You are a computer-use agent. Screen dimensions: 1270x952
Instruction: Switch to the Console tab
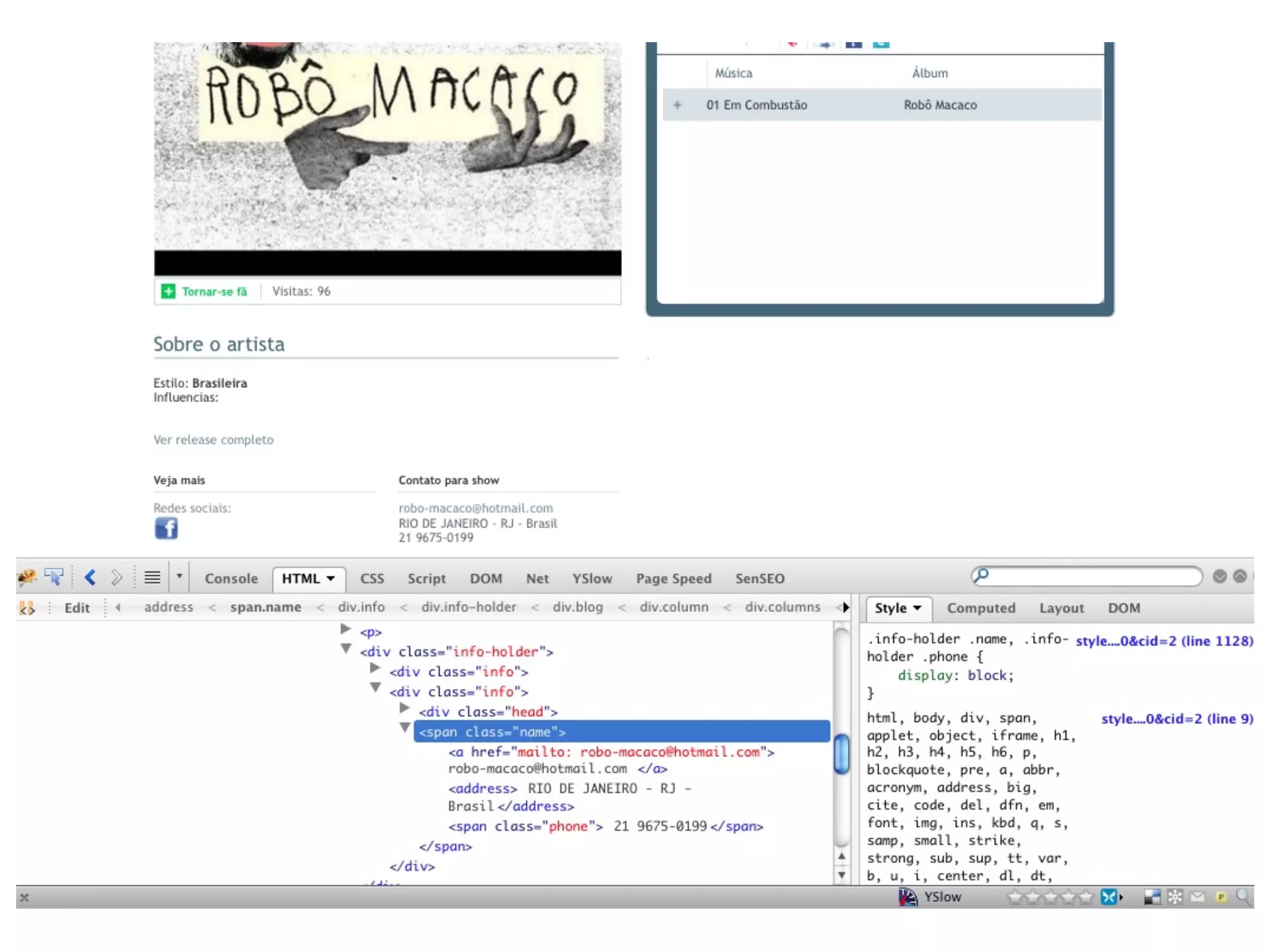tap(231, 578)
